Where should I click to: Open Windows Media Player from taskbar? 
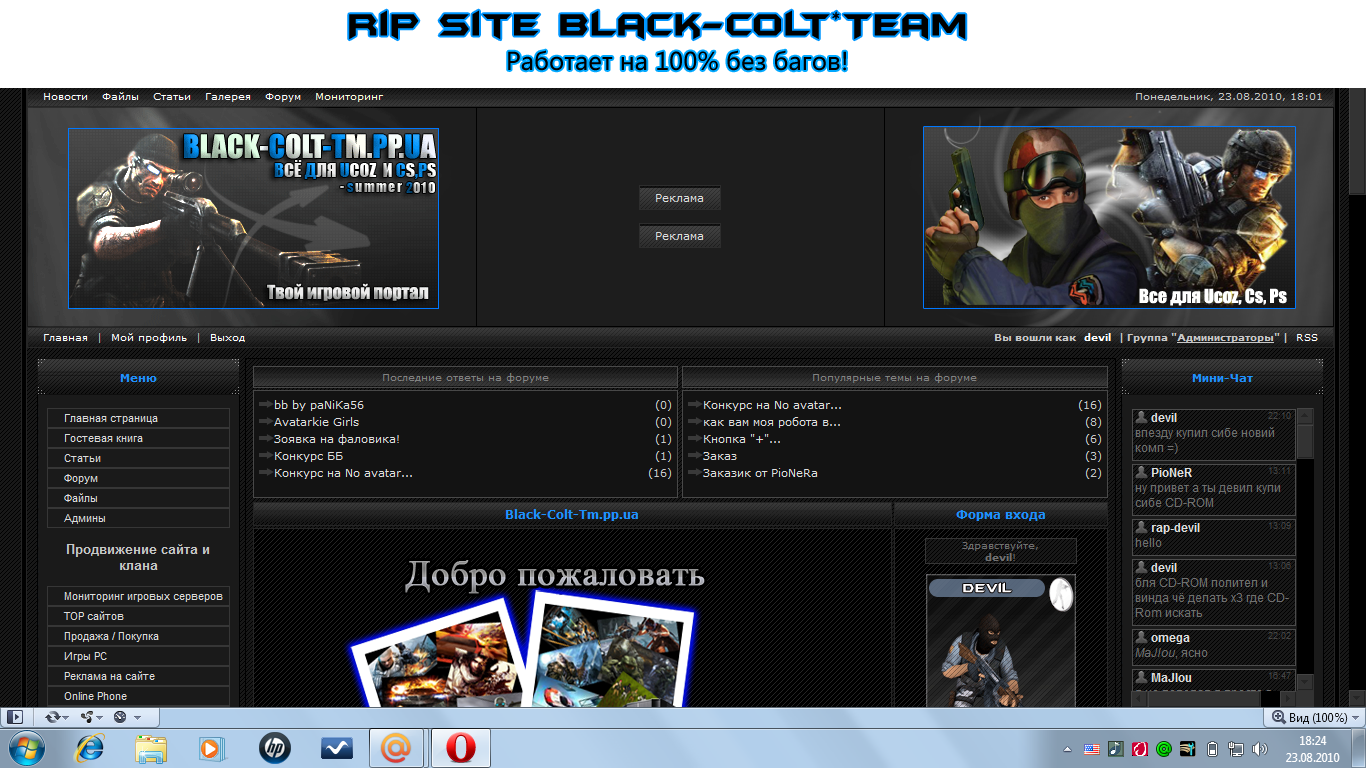(212, 748)
